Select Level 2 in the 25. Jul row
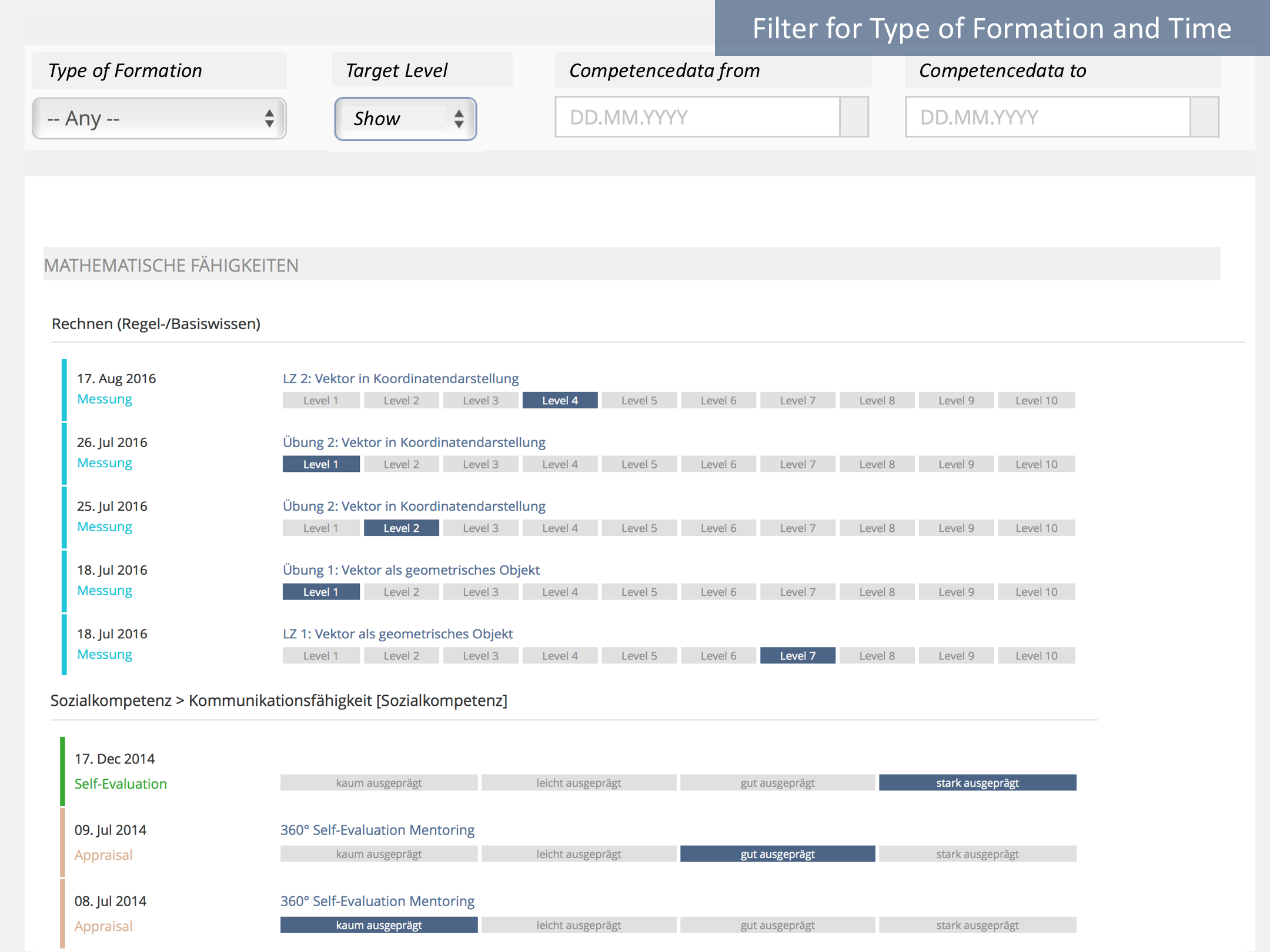This screenshot has width=1270, height=952. [x=401, y=528]
